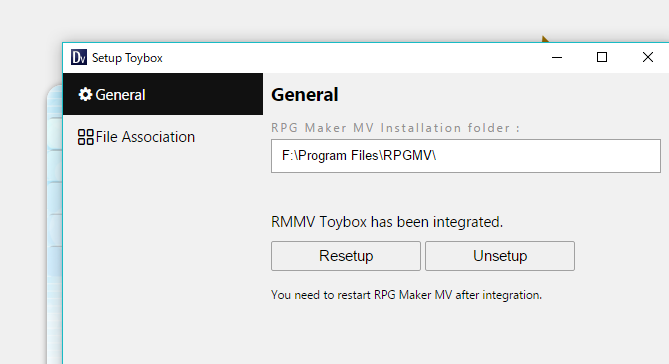669x364 pixels.
Task: Click the Resetup button
Action: coord(346,256)
